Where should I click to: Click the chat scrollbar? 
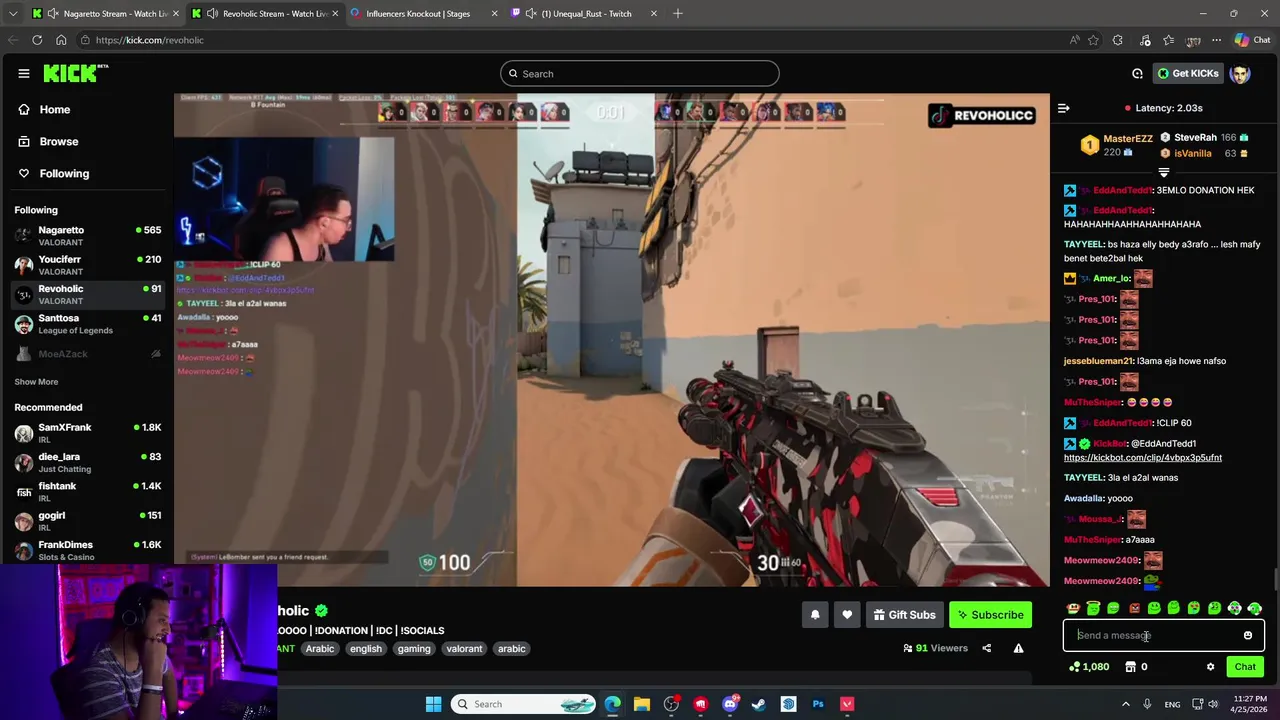(x=1275, y=580)
